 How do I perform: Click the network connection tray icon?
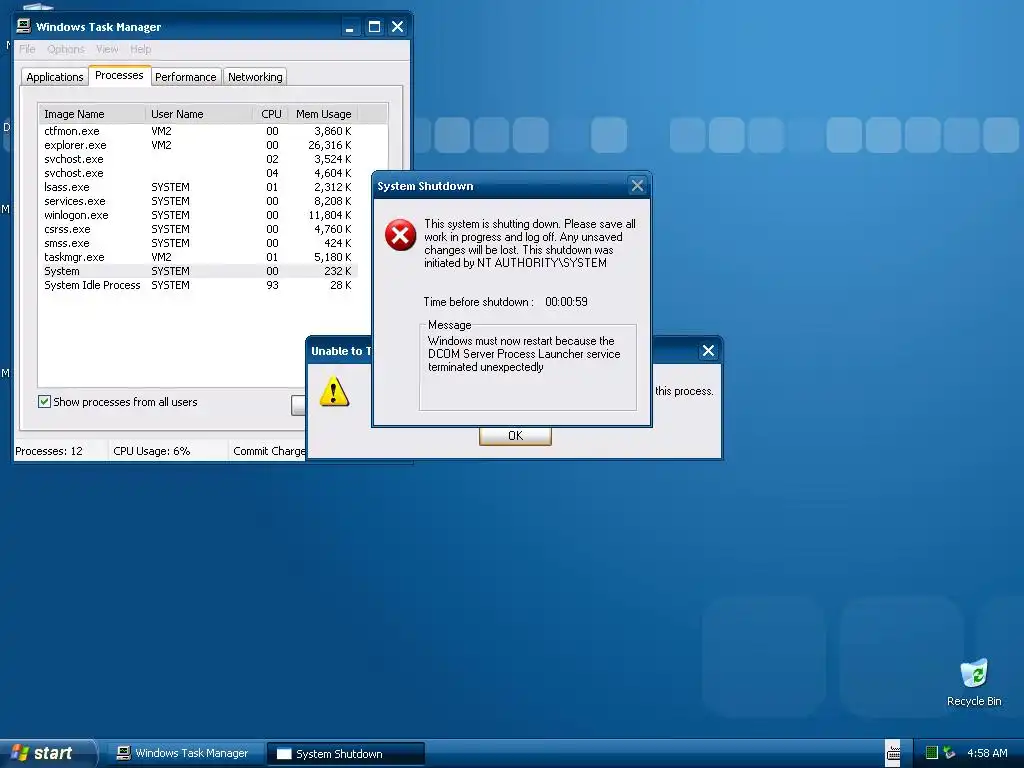[949, 753]
